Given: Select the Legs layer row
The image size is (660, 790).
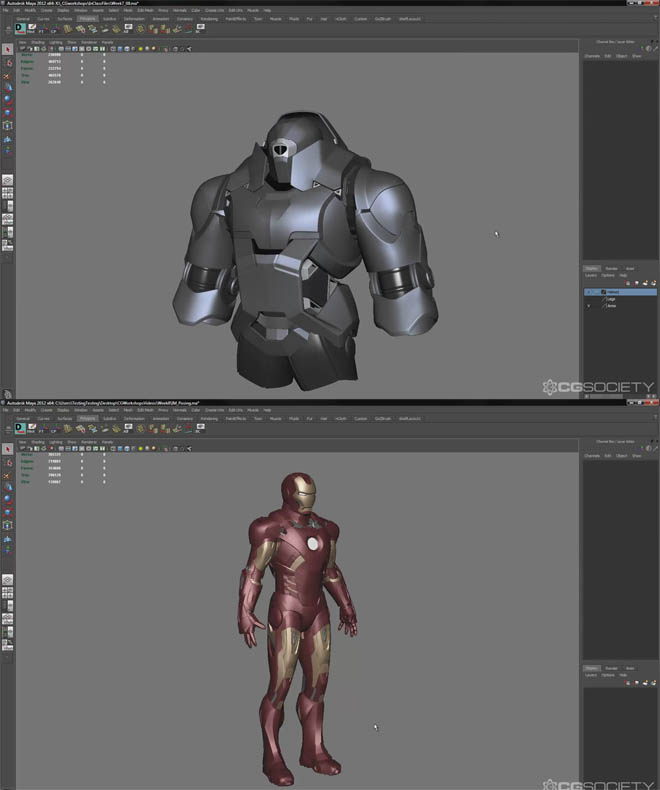Looking at the screenshot, I should (x=620, y=299).
